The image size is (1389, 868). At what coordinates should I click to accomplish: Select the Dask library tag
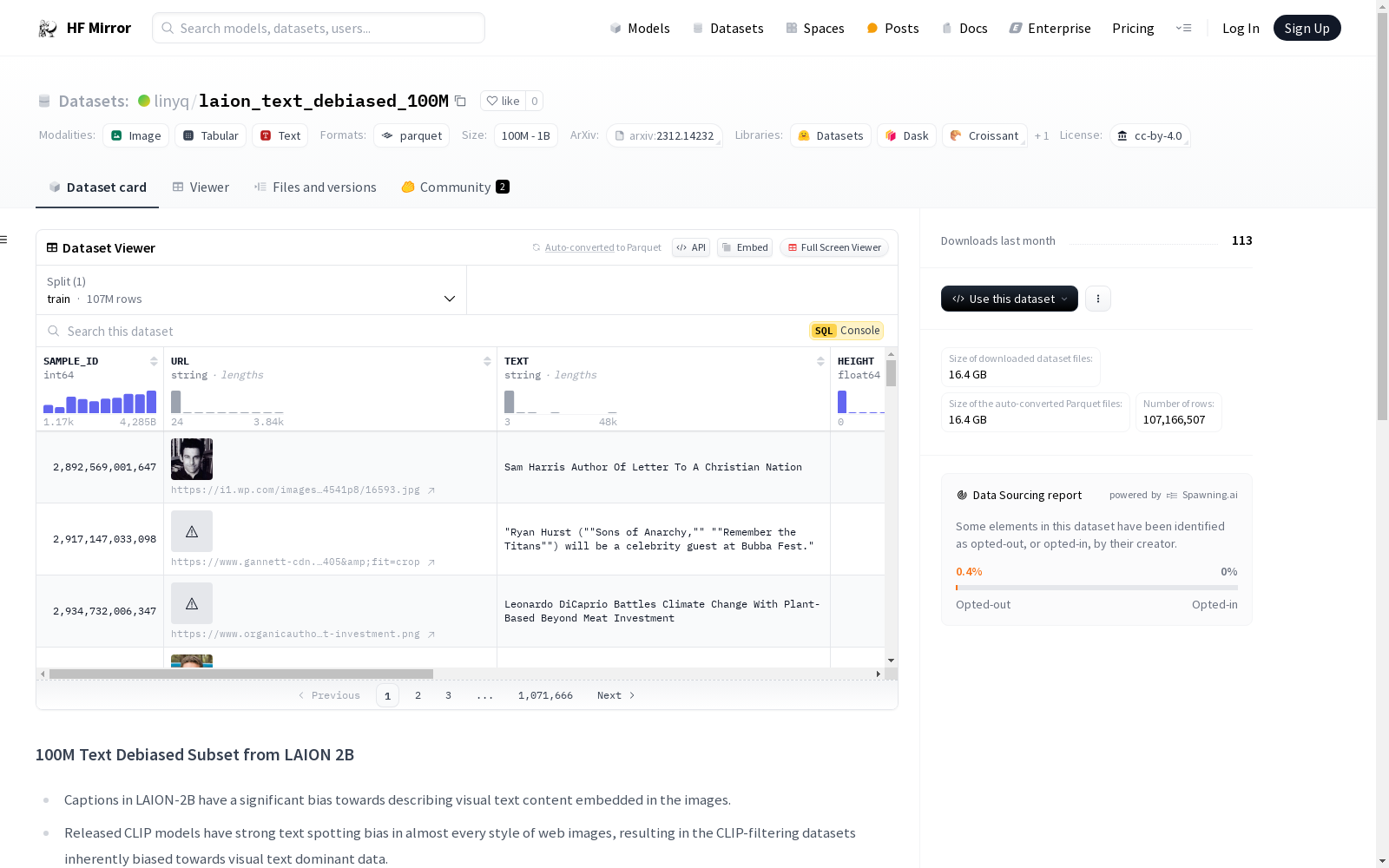point(907,136)
